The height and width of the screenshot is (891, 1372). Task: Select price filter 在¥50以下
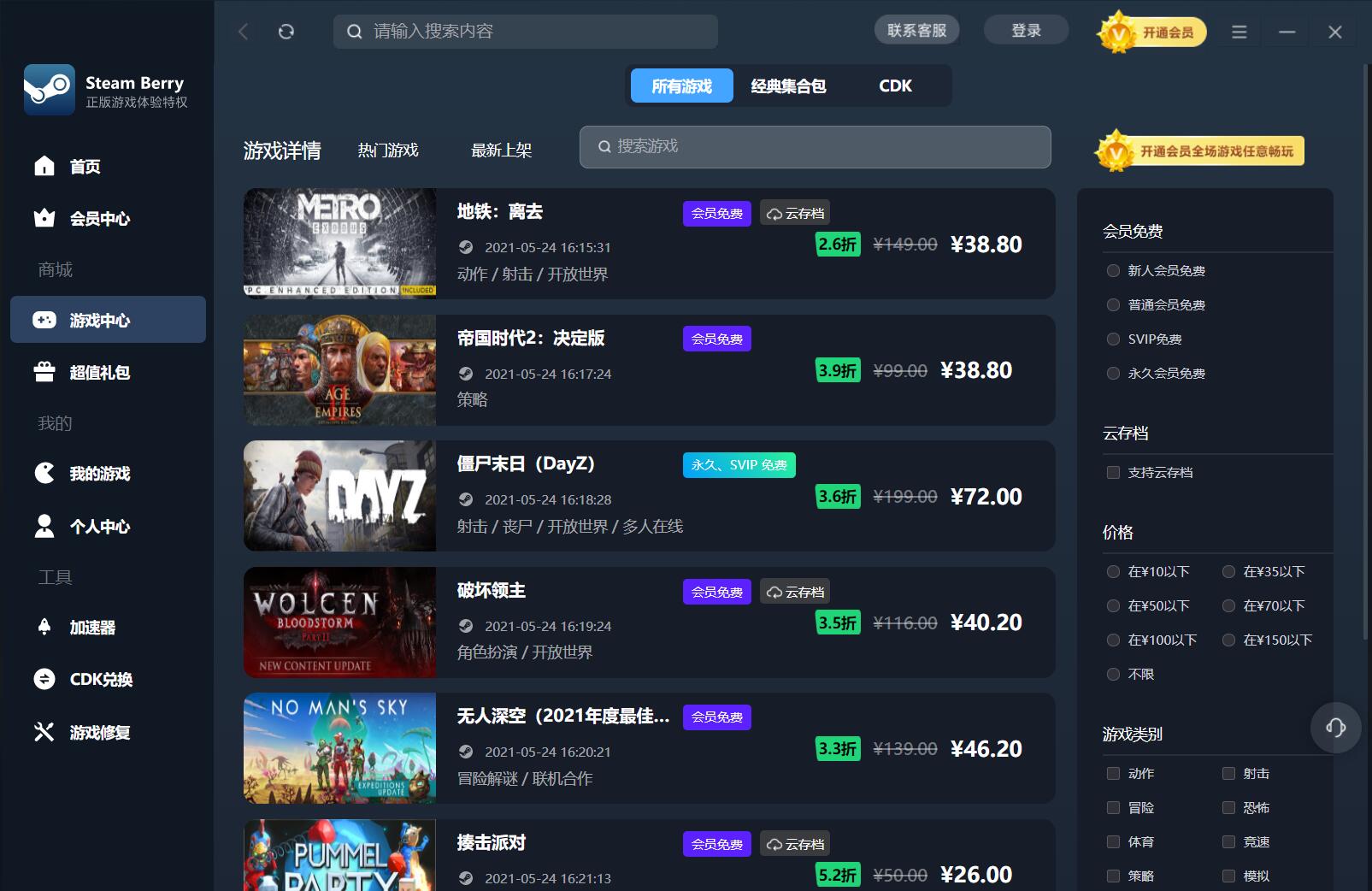point(1113,605)
